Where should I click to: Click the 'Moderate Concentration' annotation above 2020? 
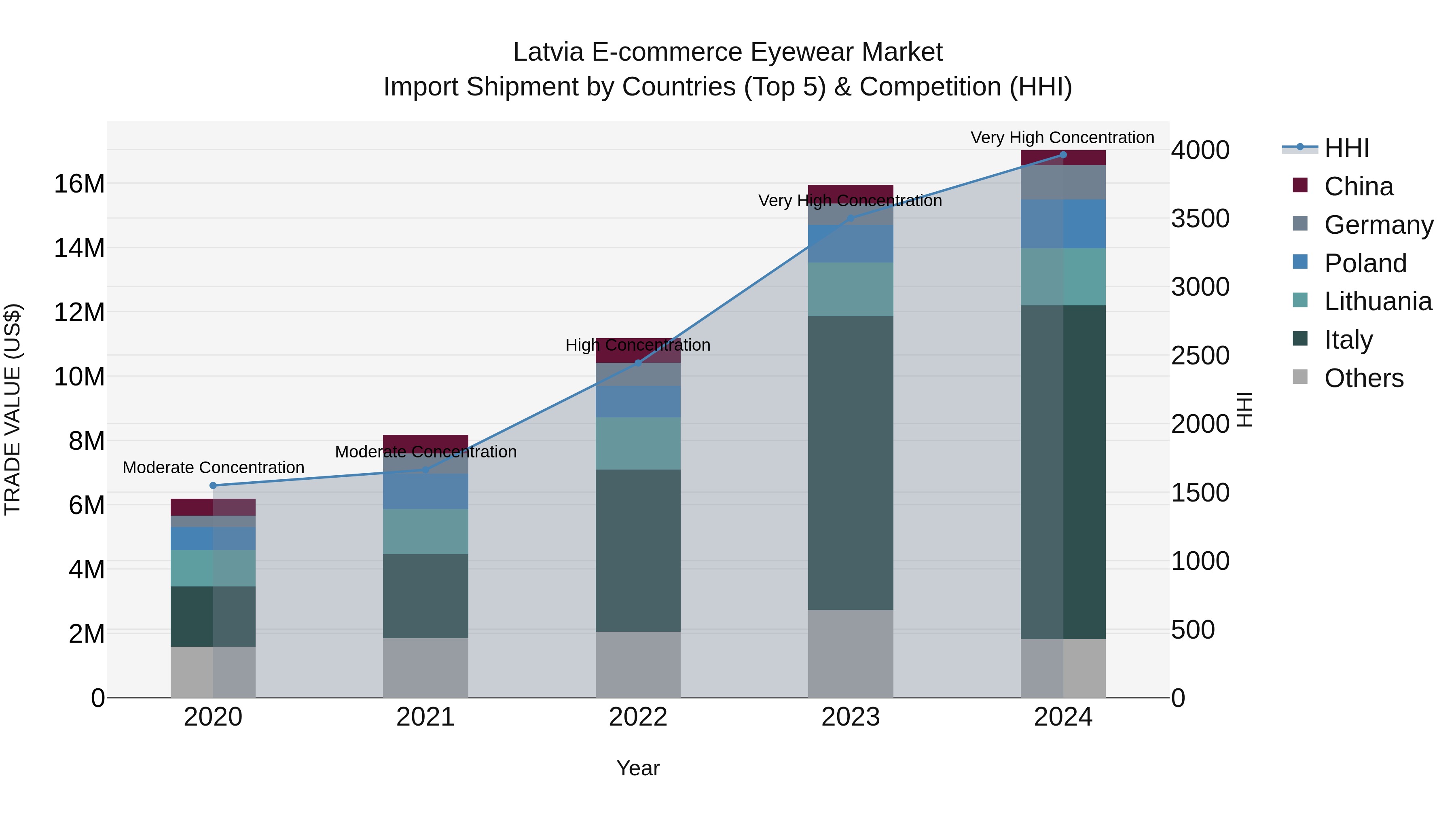coord(214,468)
